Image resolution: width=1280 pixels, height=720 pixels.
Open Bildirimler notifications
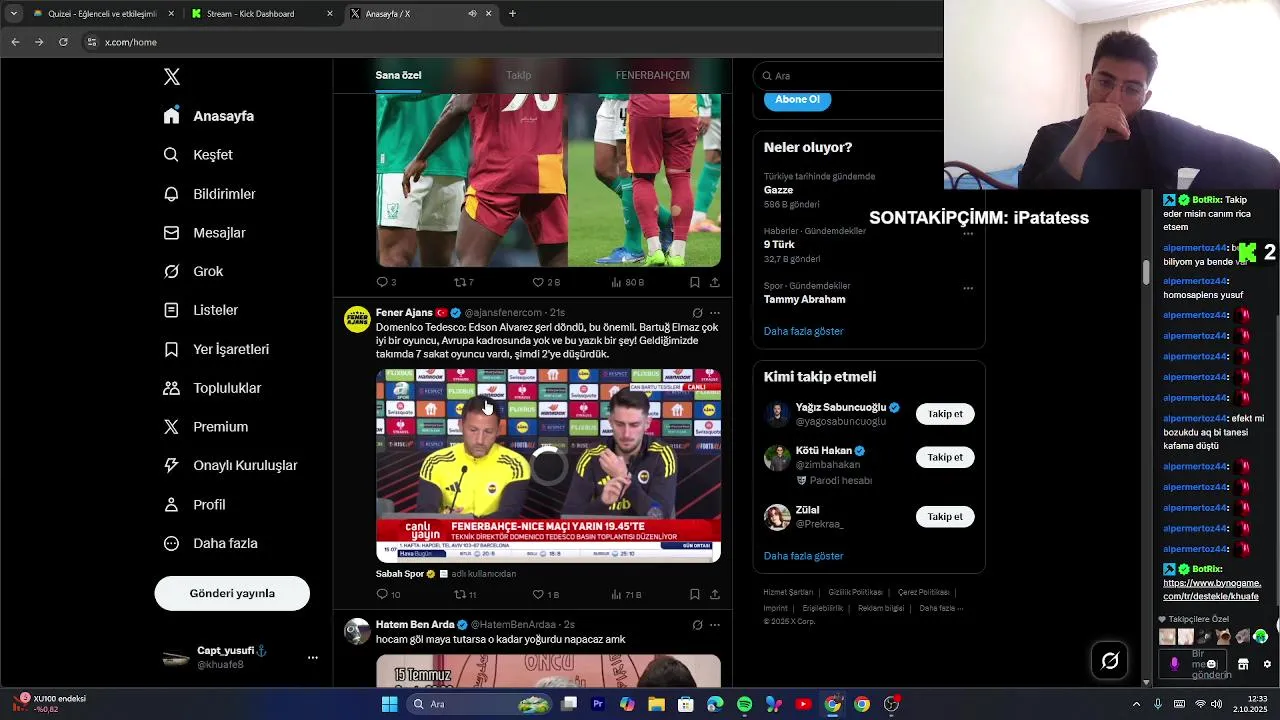tap(210, 194)
